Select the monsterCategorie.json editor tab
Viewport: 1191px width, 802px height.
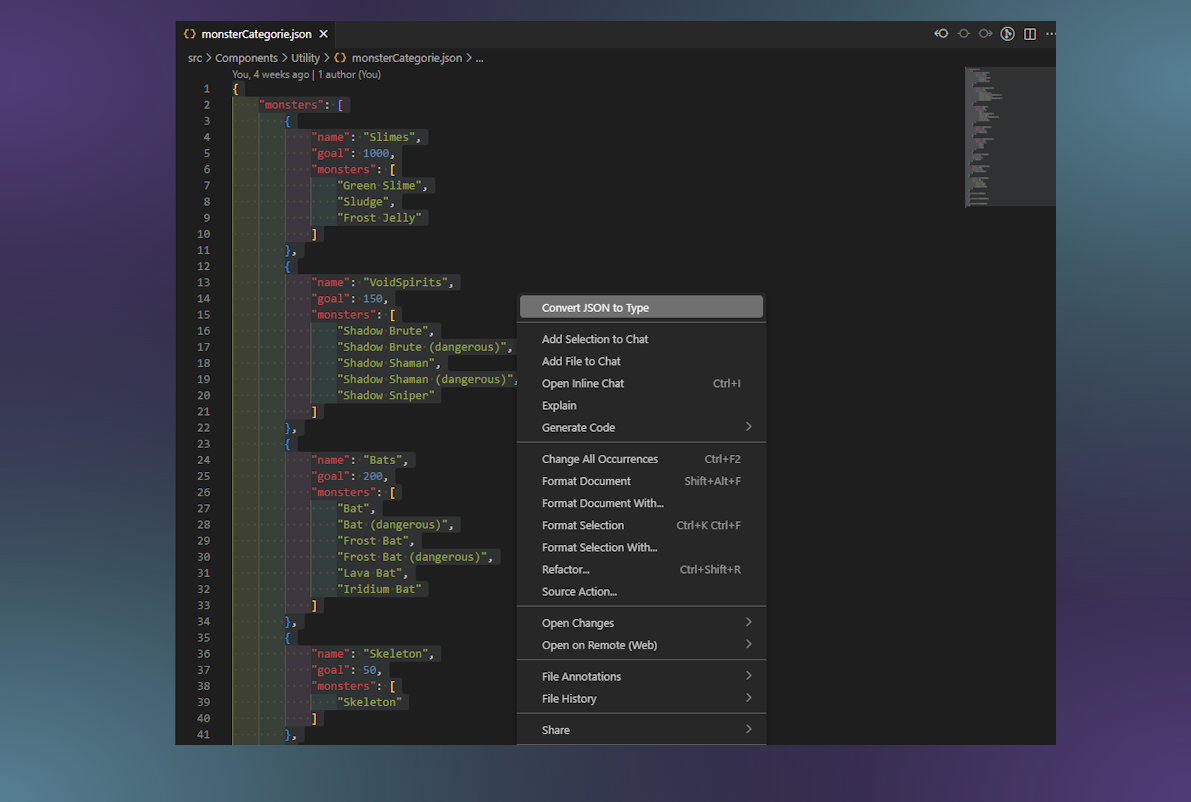click(x=256, y=34)
